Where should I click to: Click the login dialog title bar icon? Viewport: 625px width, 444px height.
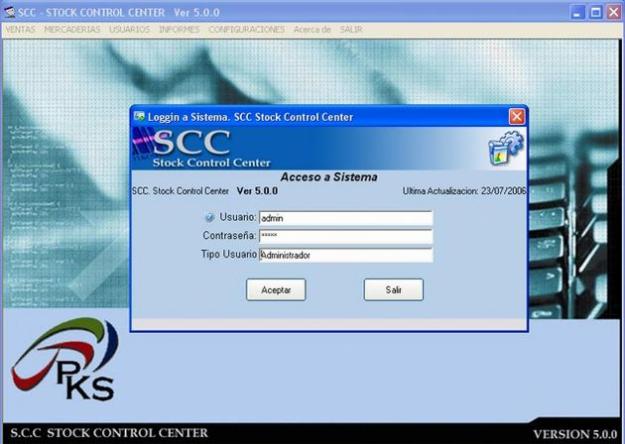point(139,116)
